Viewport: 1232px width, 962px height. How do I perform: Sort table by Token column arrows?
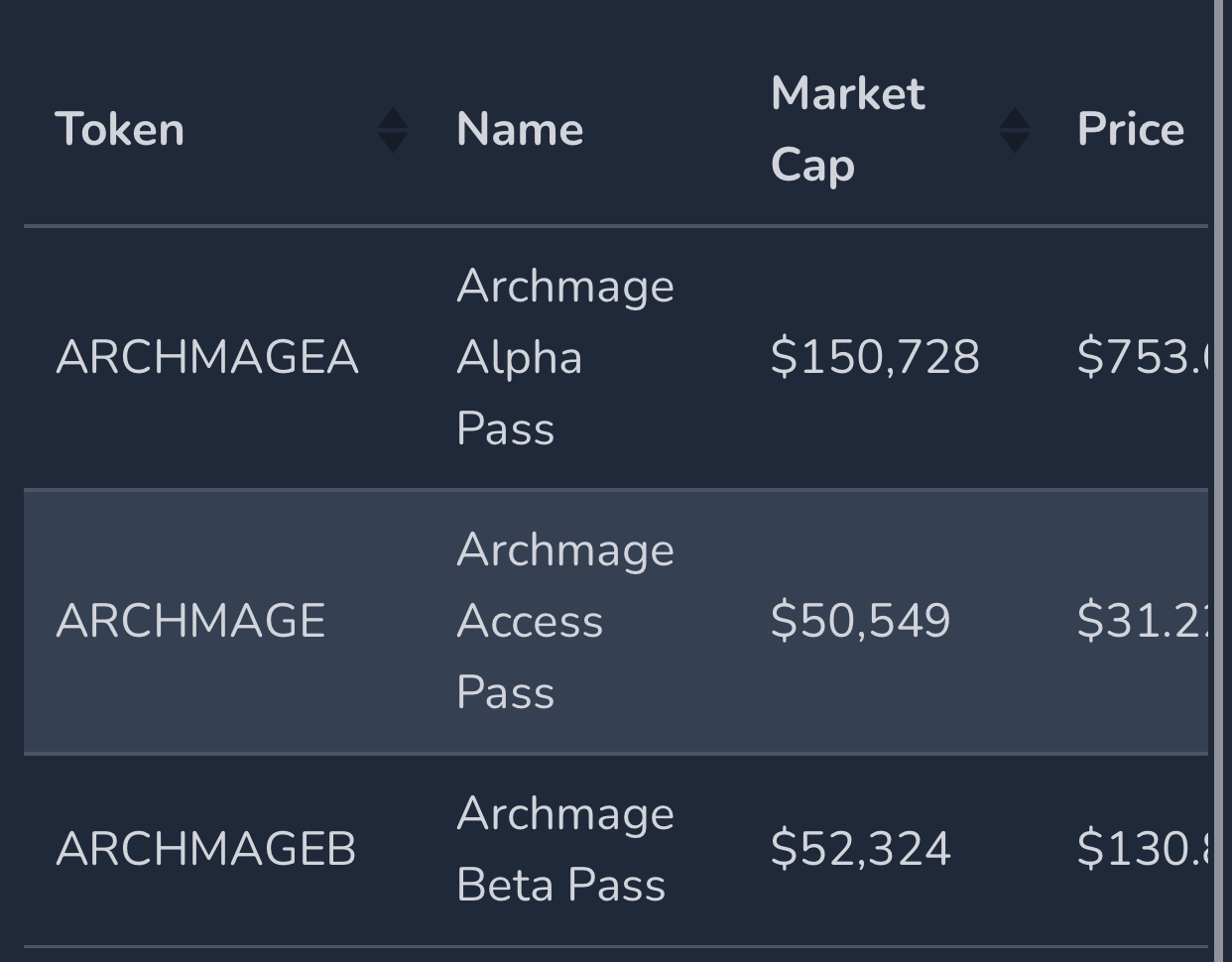click(x=393, y=130)
